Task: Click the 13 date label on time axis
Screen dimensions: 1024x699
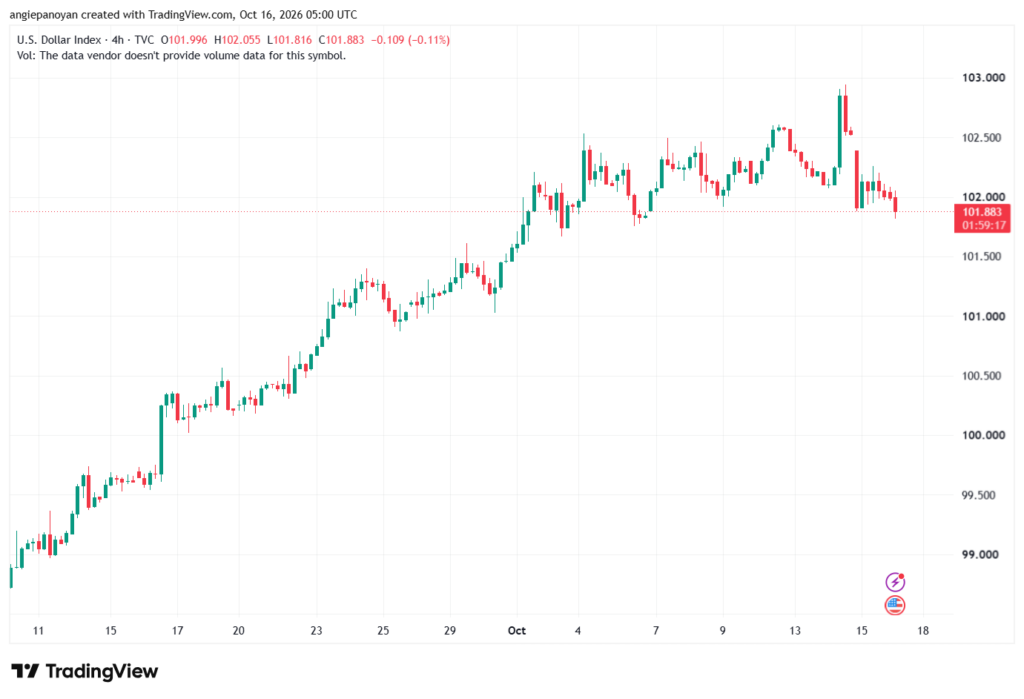Action: click(x=795, y=630)
